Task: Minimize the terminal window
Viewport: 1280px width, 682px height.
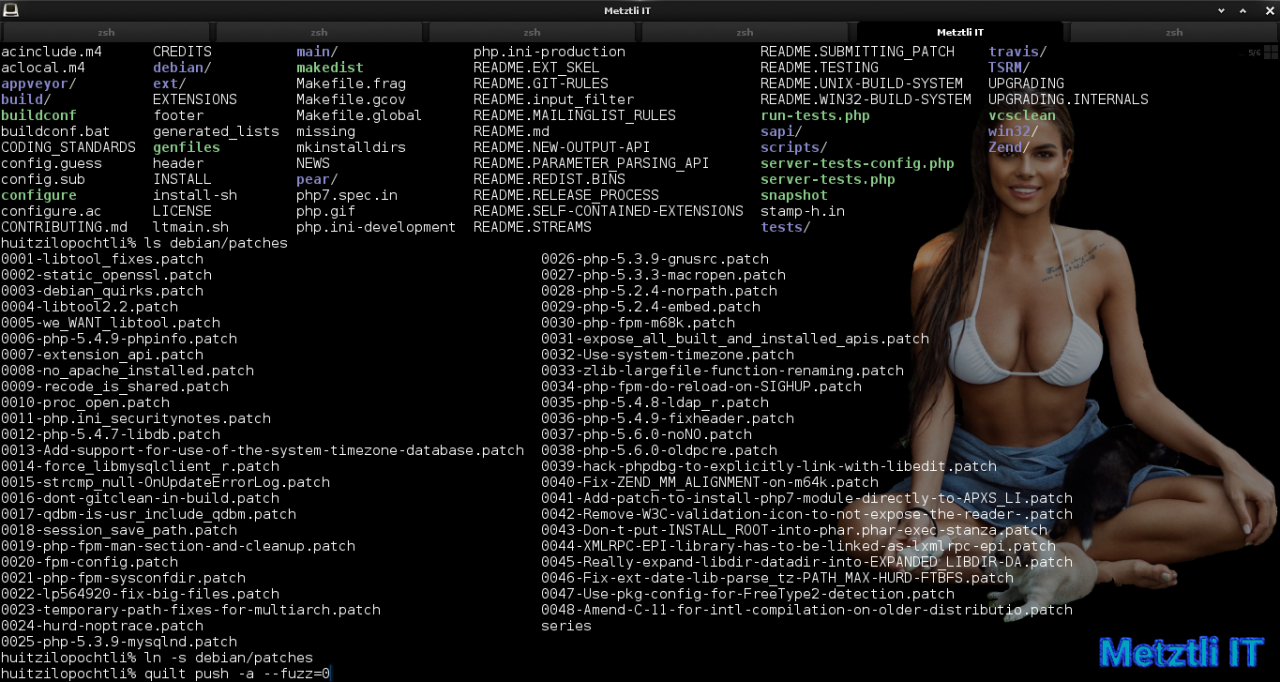Action: coord(1222,10)
